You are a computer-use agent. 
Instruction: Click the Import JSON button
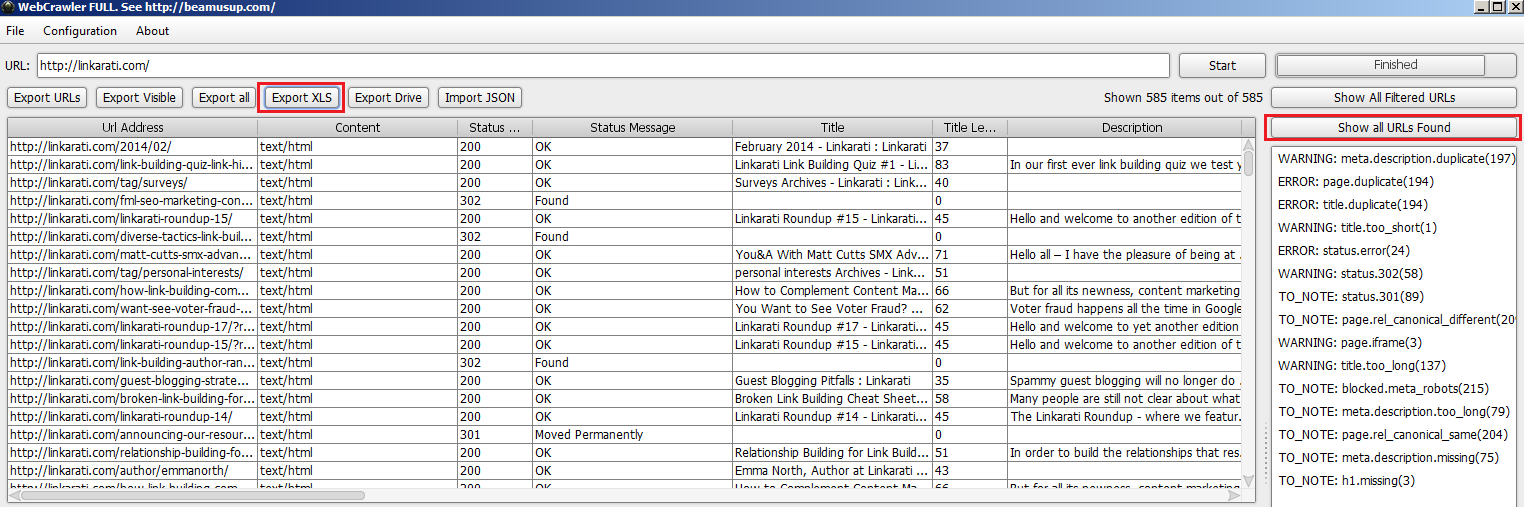(x=480, y=98)
